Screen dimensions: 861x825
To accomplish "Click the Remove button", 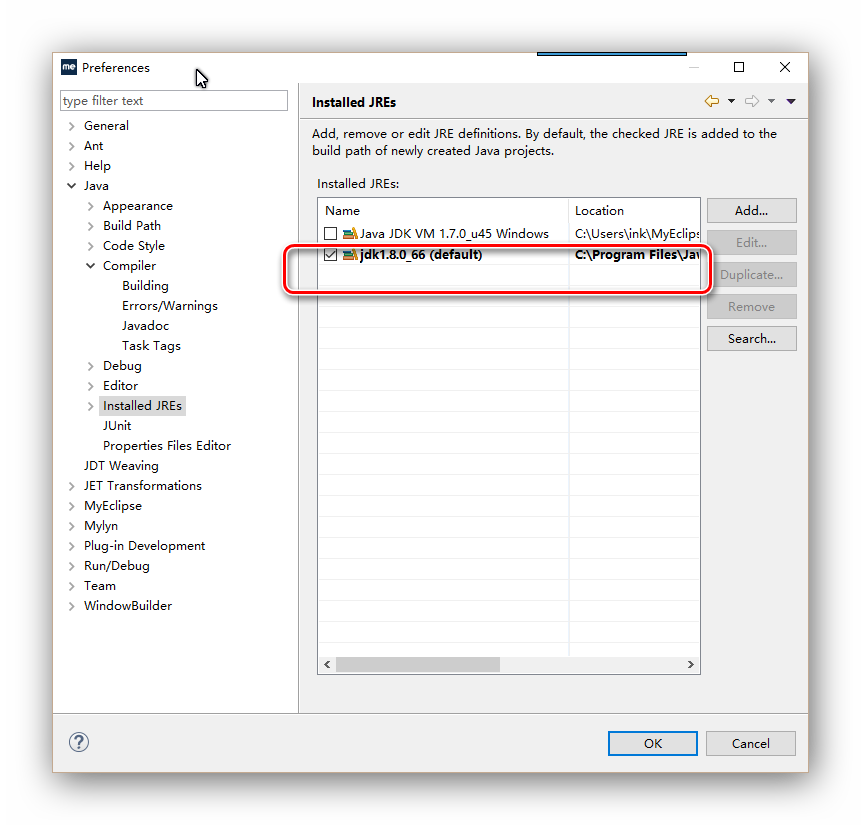I will tap(752, 306).
